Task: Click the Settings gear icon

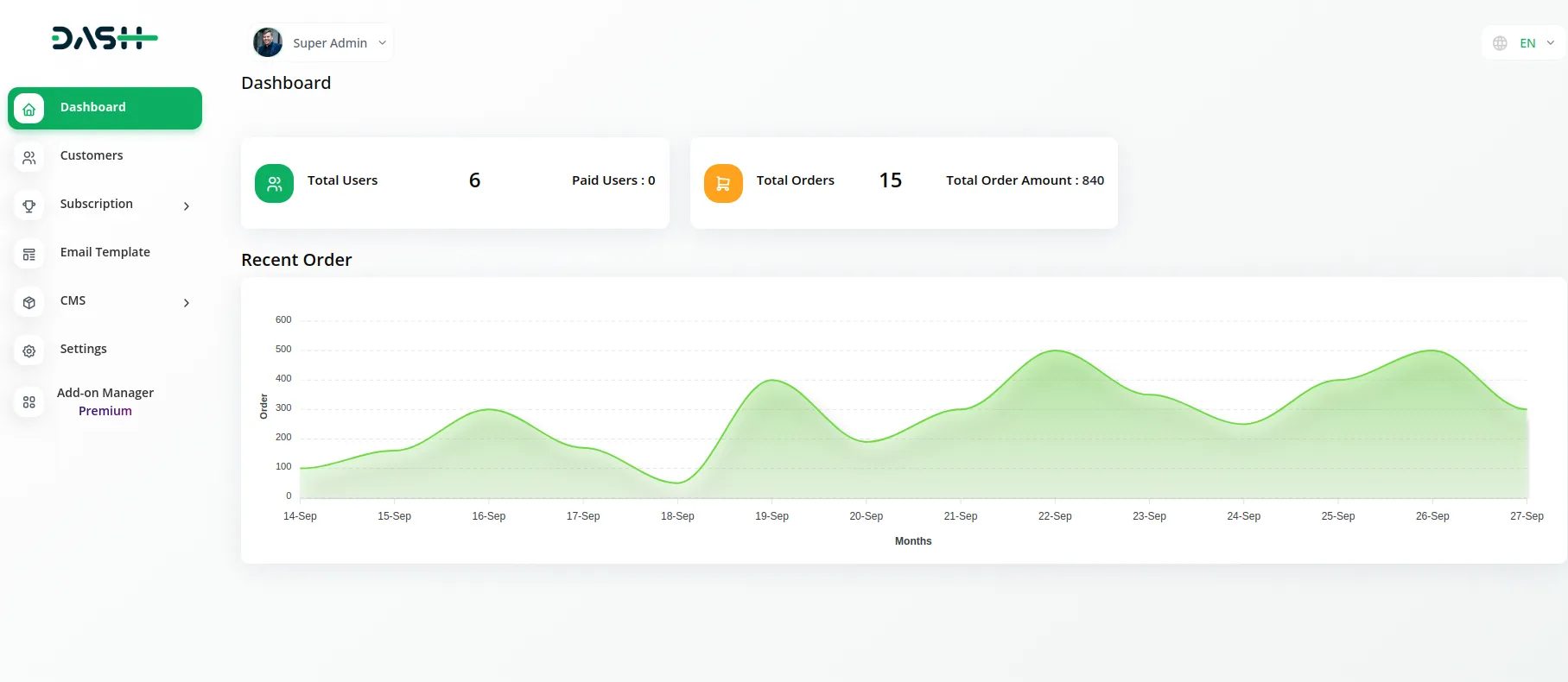Action: 29,350
